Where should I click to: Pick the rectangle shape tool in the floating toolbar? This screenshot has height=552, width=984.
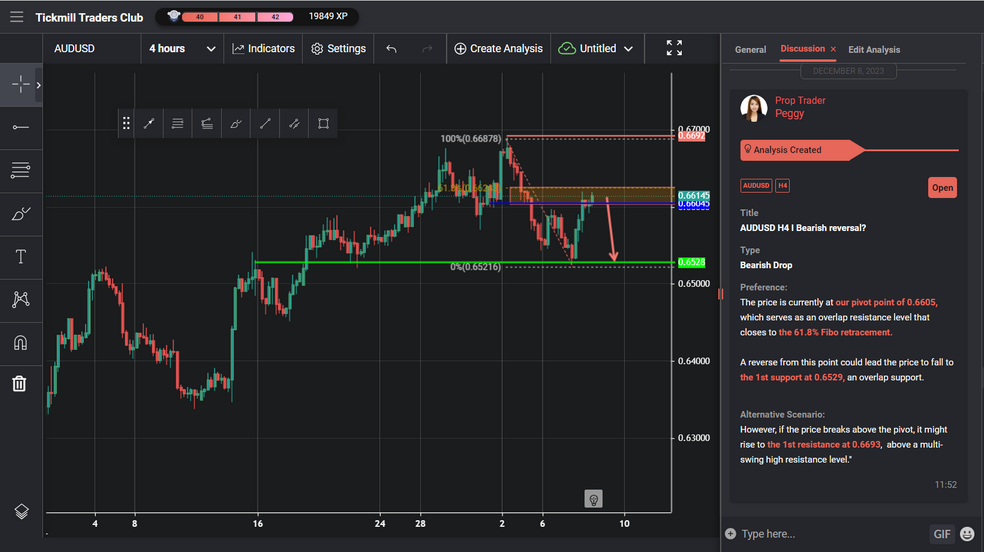click(323, 124)
